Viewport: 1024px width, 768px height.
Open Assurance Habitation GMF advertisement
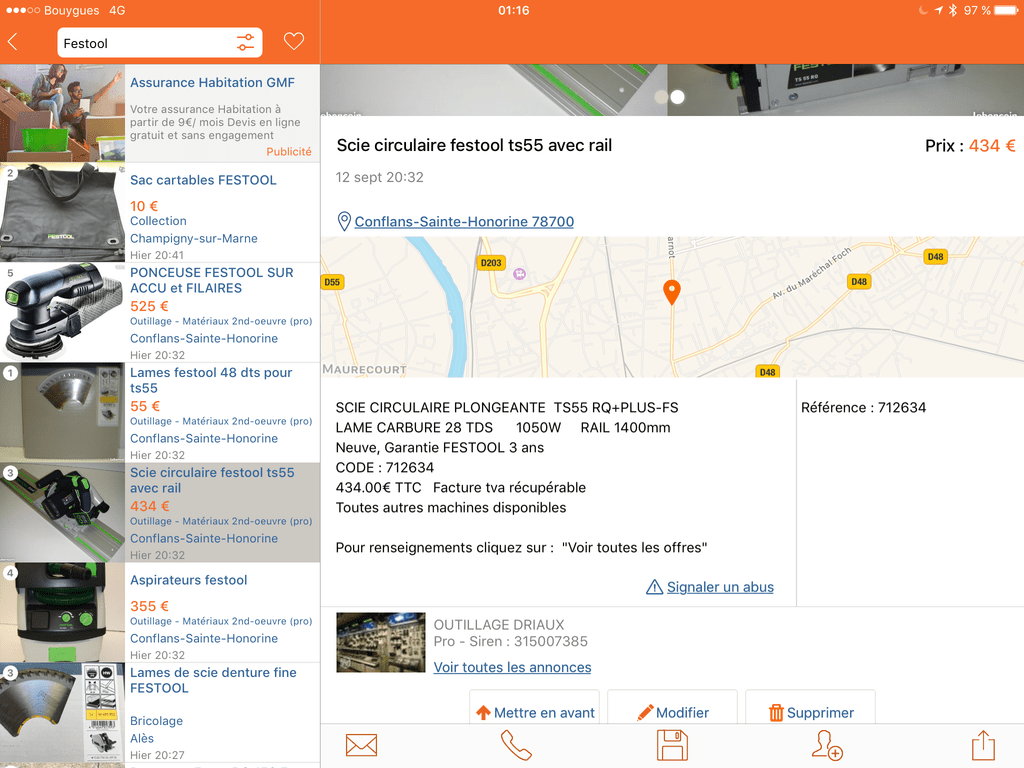[x=160, y=113]
